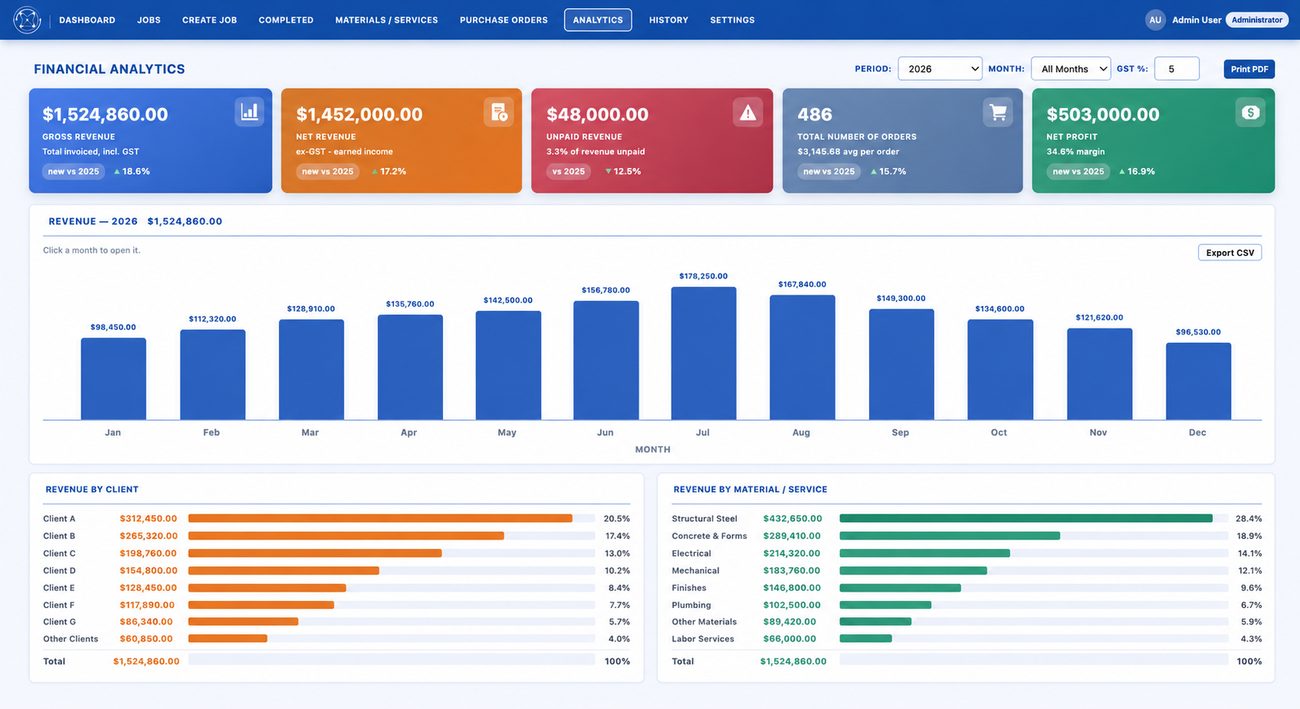Click the Structural Steel green progress bar
Viewport: 1300px width, 709px height.
pyautogui.click(x=1026, y=519)
